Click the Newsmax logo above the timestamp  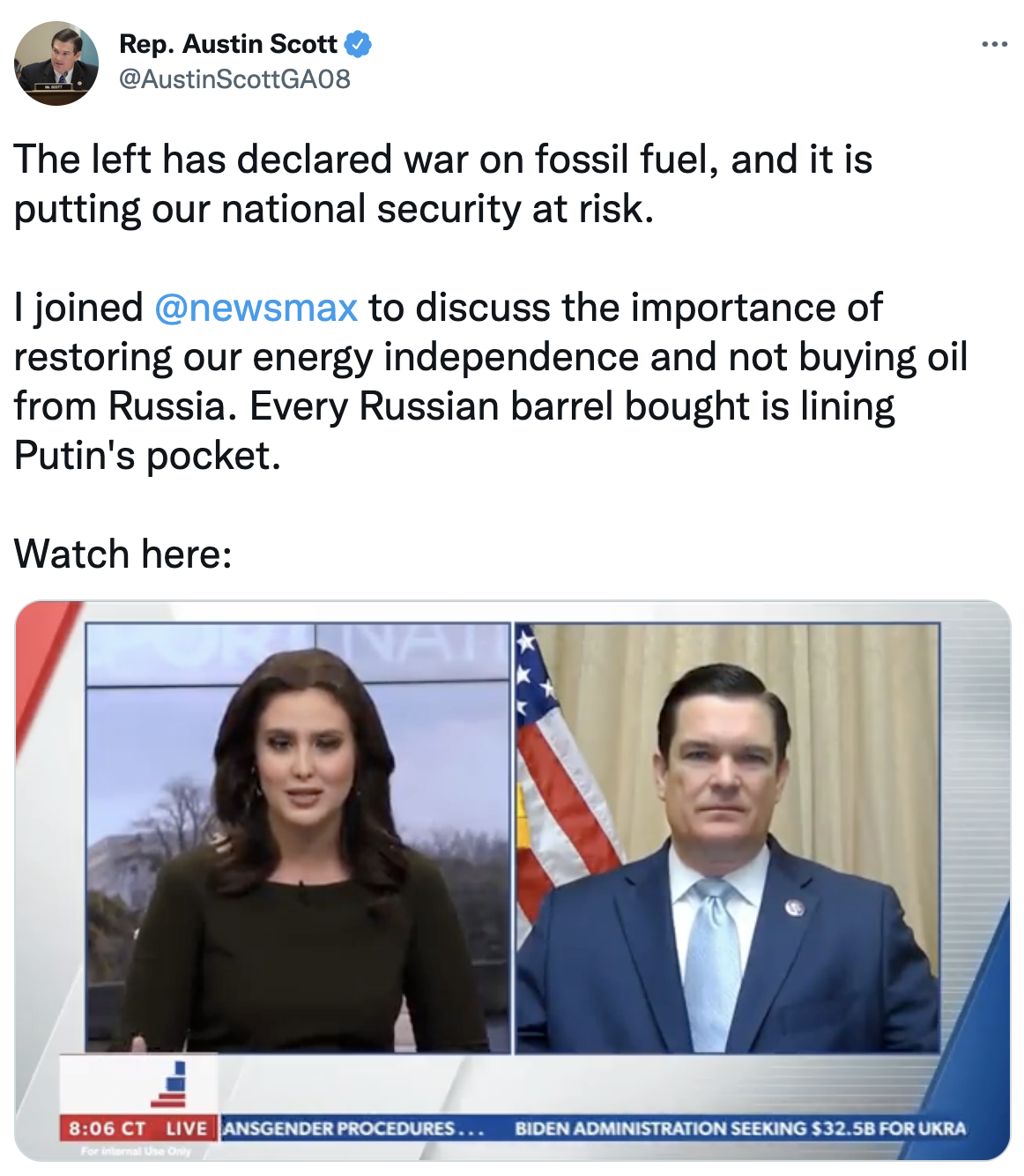(173, 1085)
